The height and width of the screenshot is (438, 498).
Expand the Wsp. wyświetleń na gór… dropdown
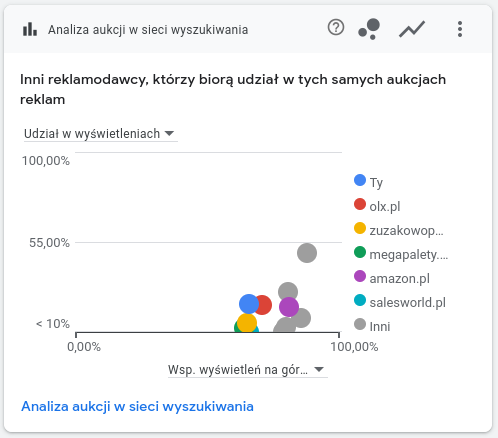[x=247, y=370]
